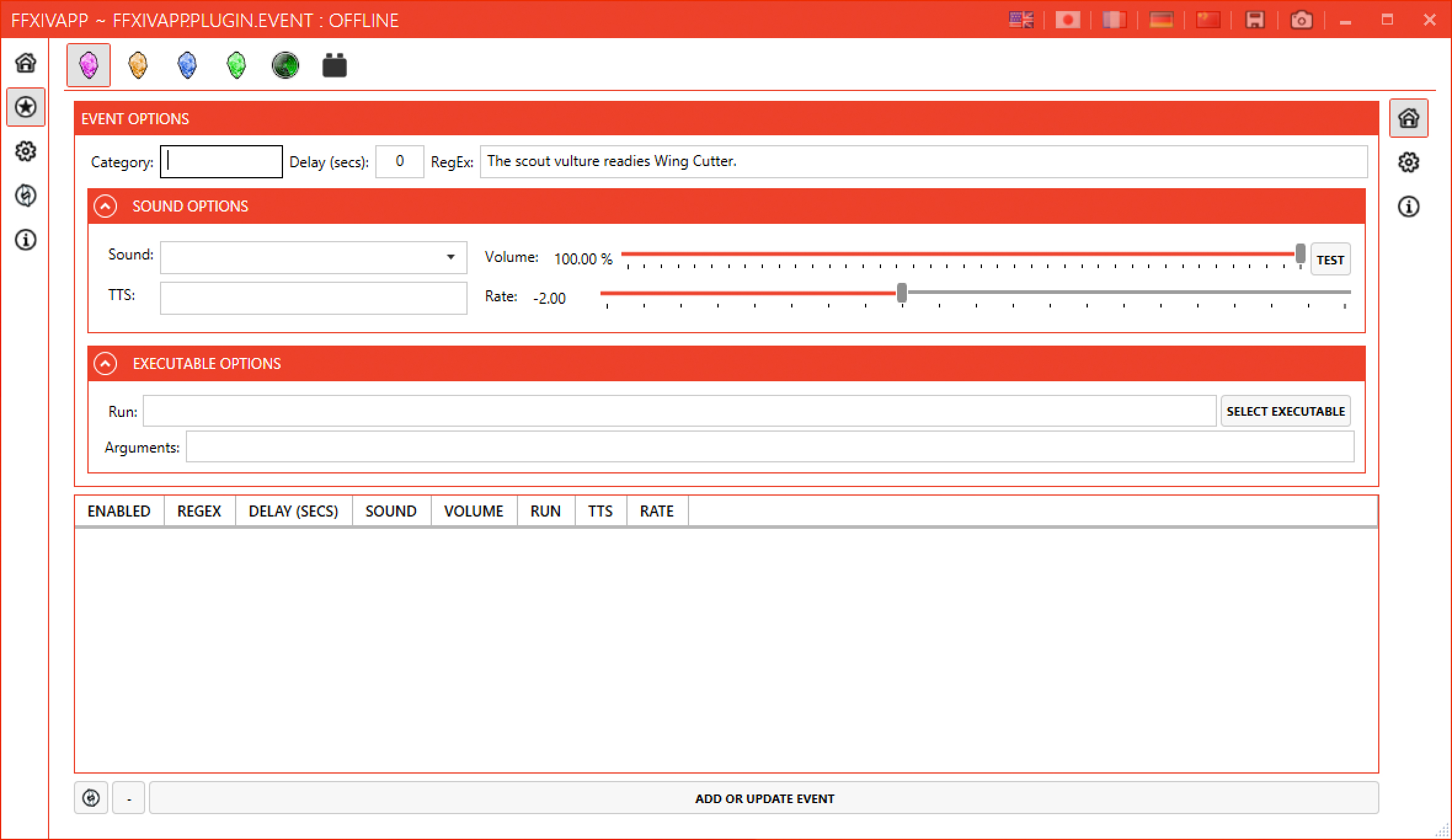Click the refresh events icon button
The height and width of the screenshot is (840, 1452).
click(x=91, y=798)
